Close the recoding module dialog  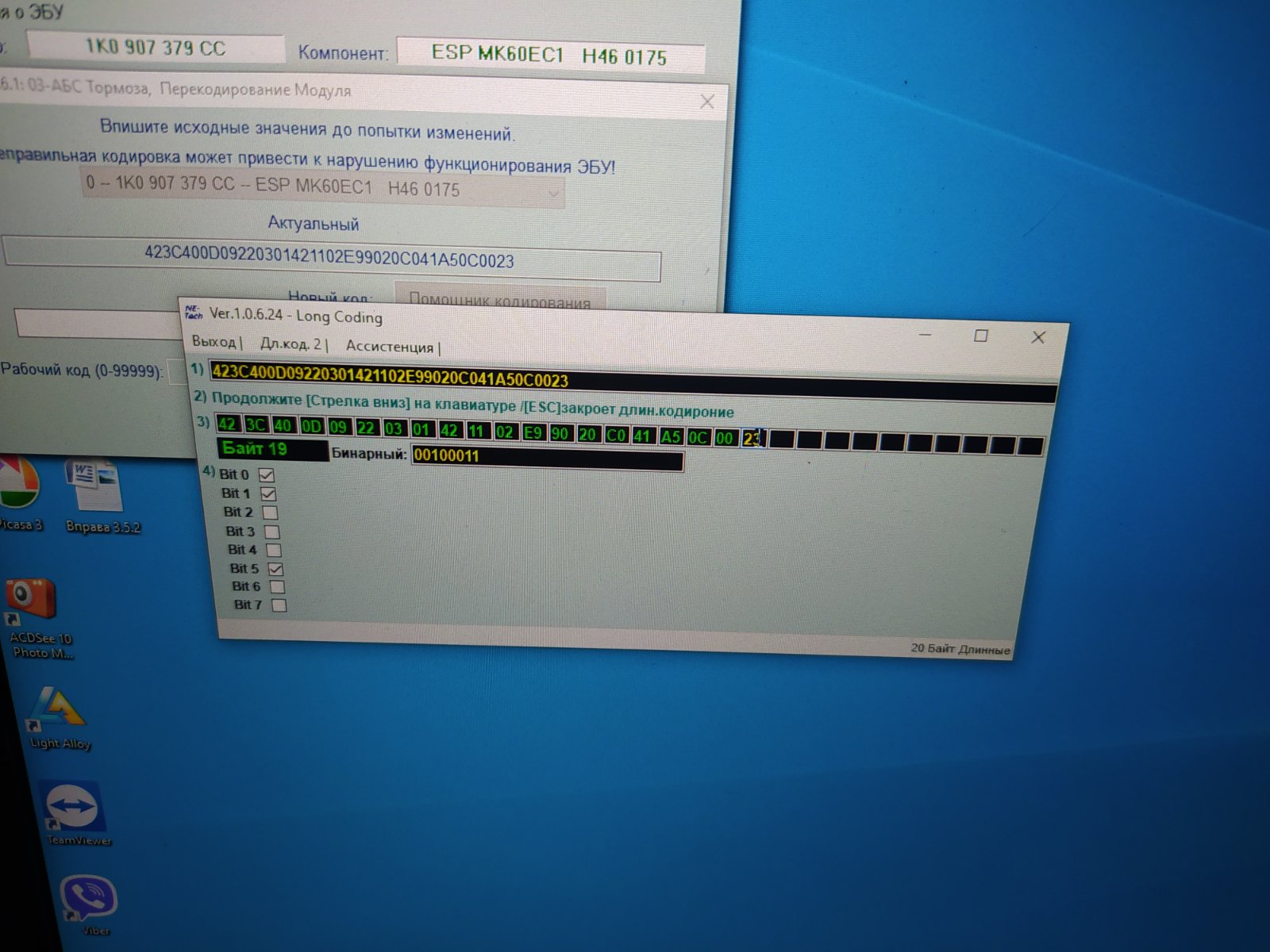[706, 102]
